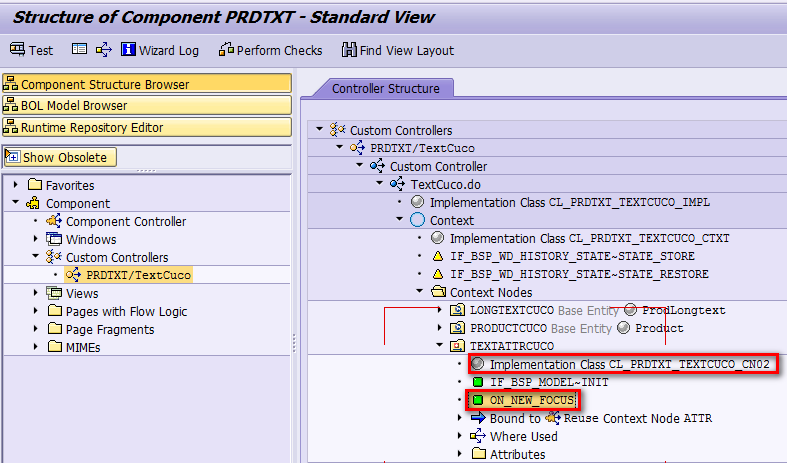Collapse Custom Controllers in left tree

(x=36, y=256)
